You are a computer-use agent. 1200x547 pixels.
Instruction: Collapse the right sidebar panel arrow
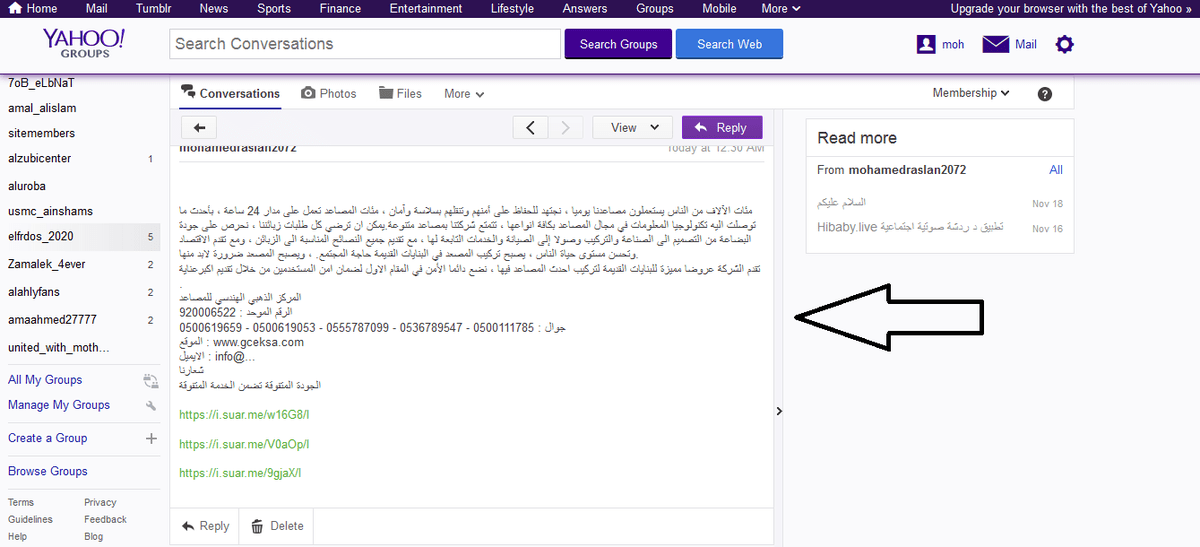tap(779, 410)
